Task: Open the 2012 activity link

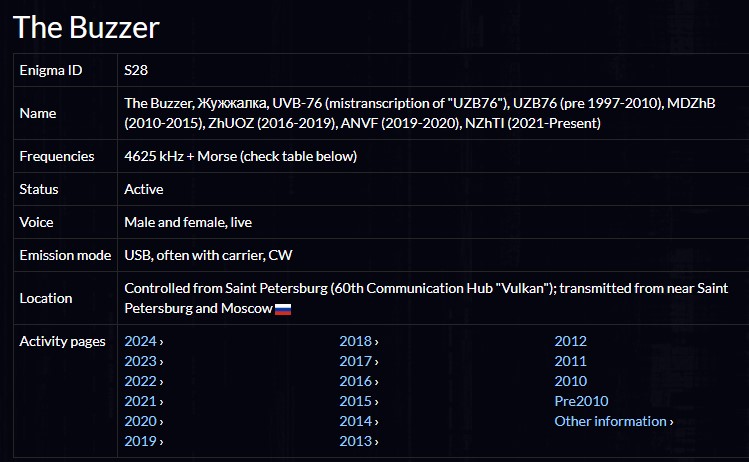Action: [571, 341]
